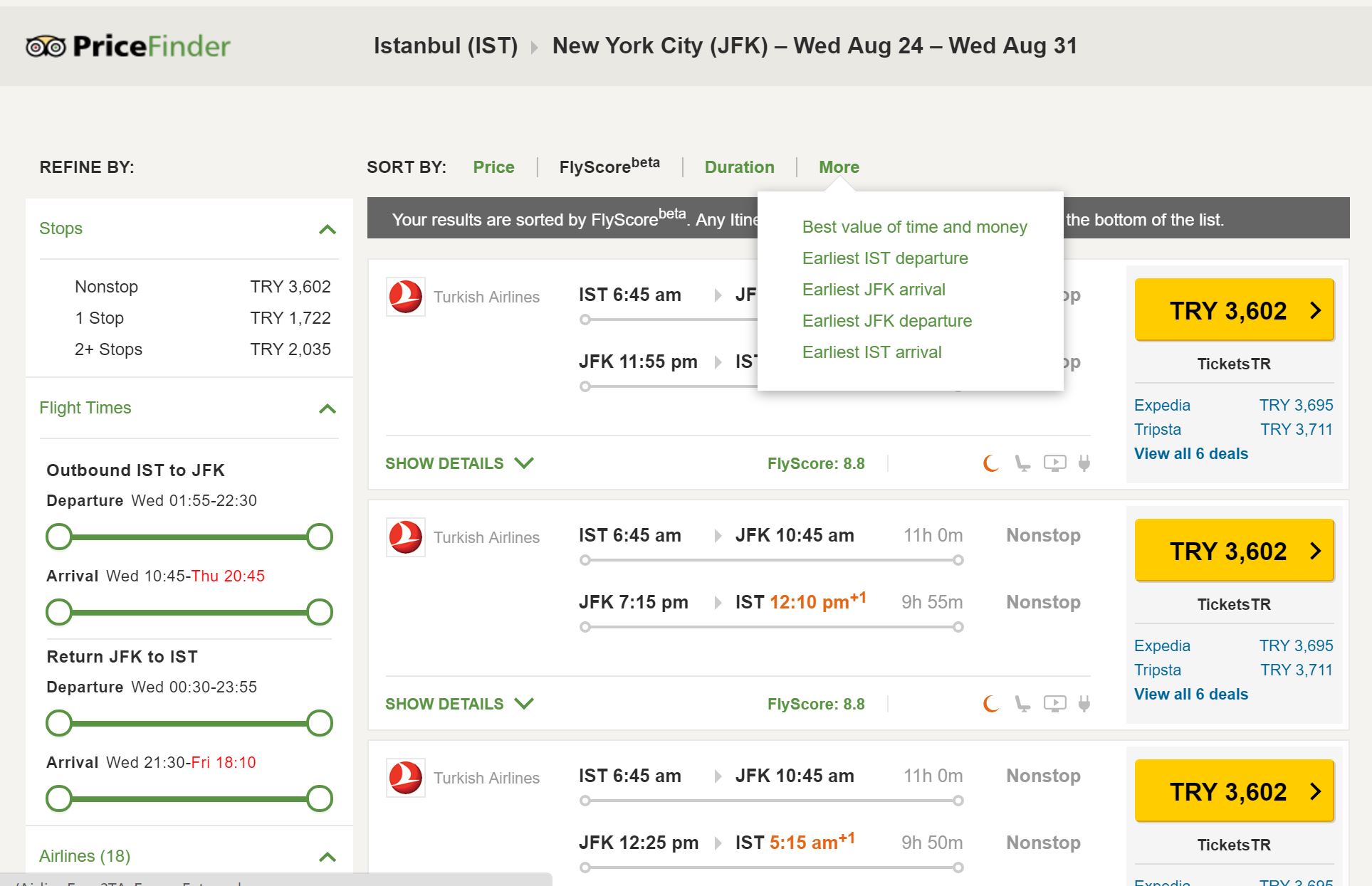Sort results by Duration
Screen dimensions: 1372x886
[740, 167]
